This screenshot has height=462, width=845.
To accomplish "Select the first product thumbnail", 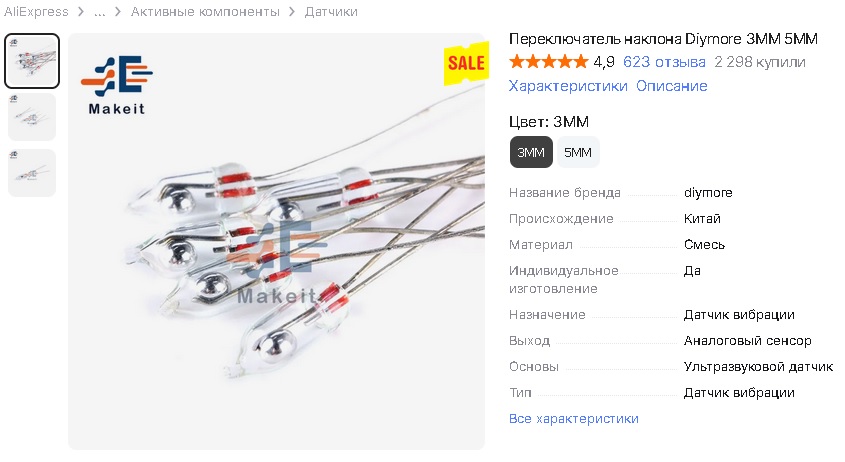I will (x=32, y=61).
